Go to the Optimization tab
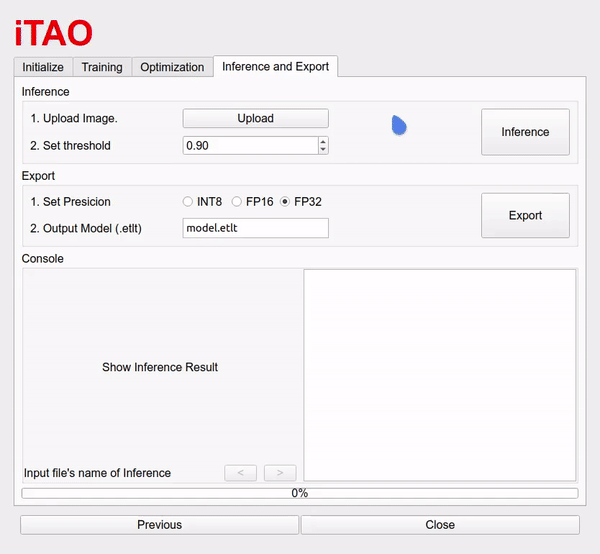 [x=172, y=67]
